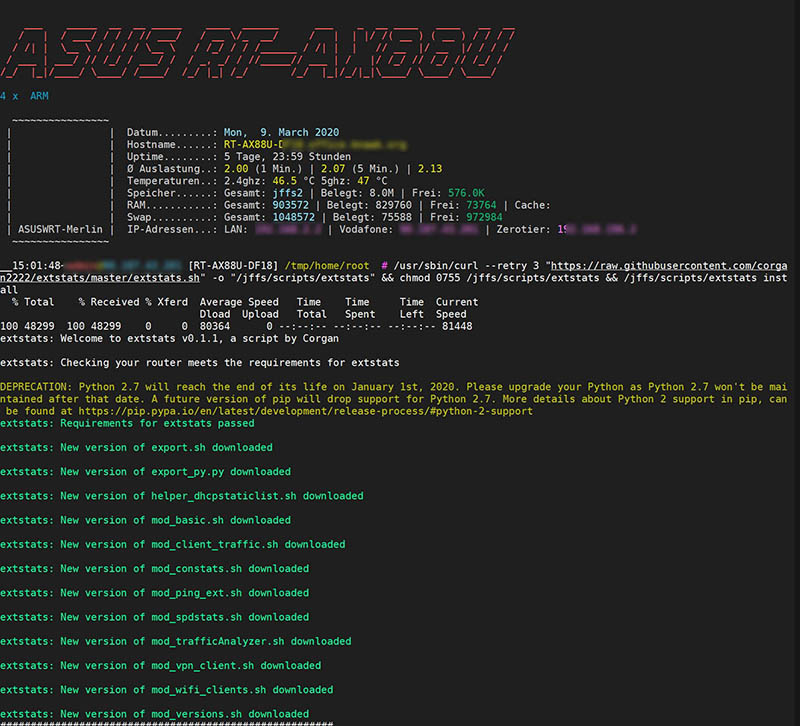
Task: Click the pip.pypa.io Python 2 support URL
Action: coord(305,411)
